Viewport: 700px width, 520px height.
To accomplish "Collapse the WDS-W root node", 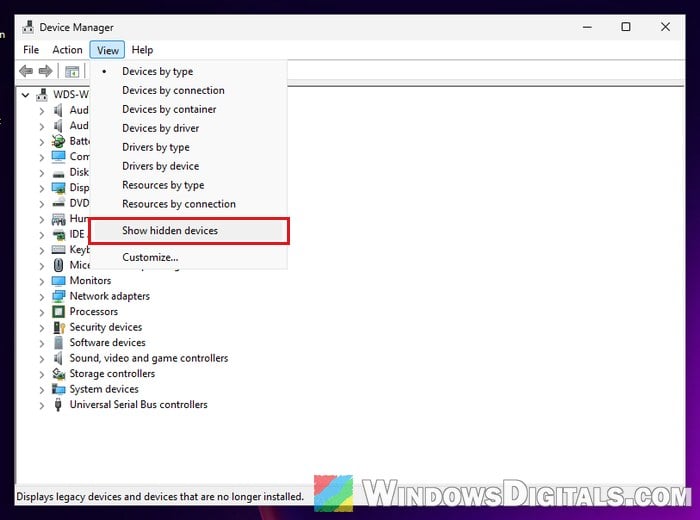I will tap(25, 95).
